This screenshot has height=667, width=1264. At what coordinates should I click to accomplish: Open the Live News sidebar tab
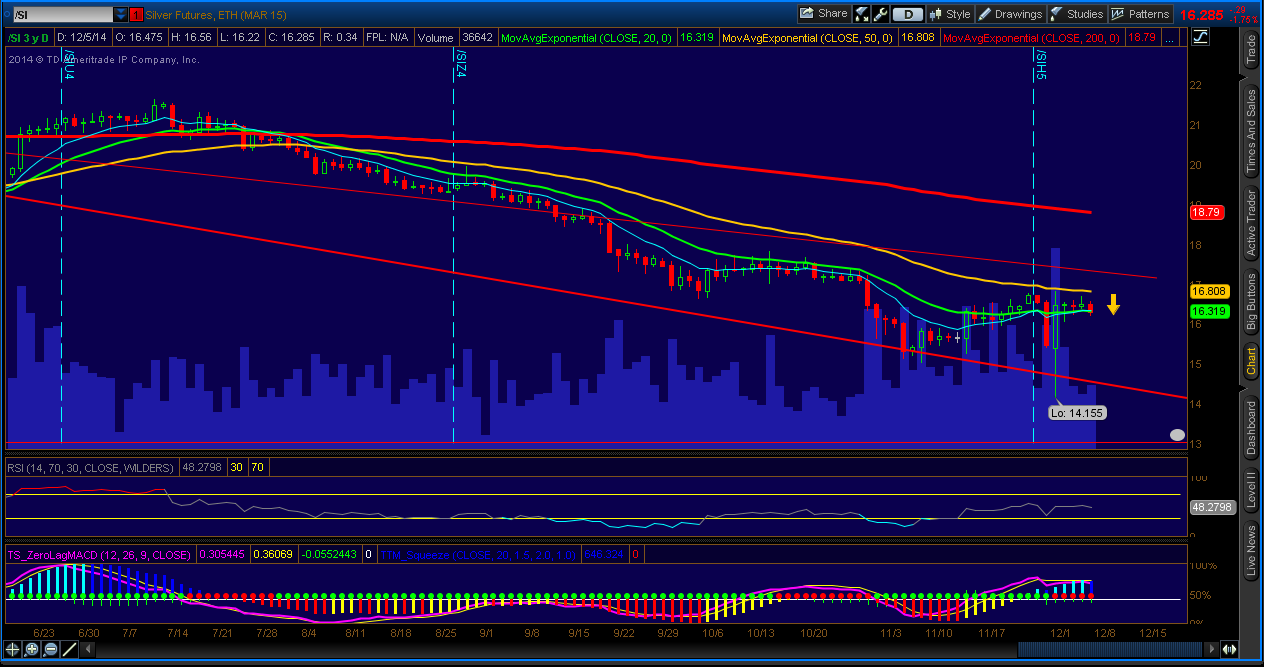pos(1251,550)
